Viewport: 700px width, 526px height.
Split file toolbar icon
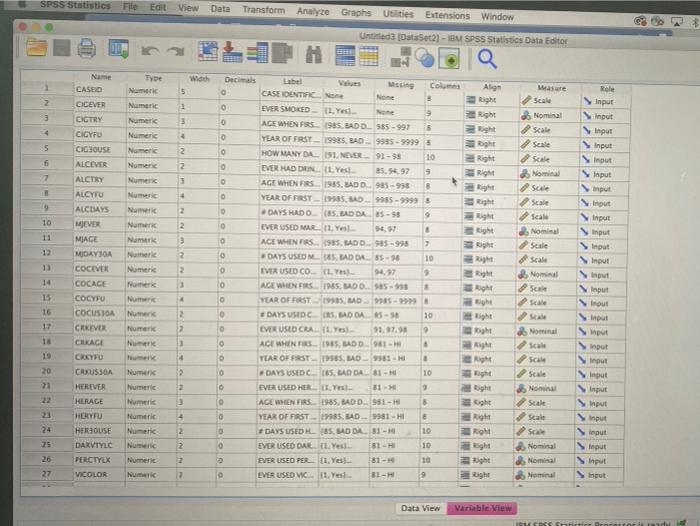coord(400,58)
